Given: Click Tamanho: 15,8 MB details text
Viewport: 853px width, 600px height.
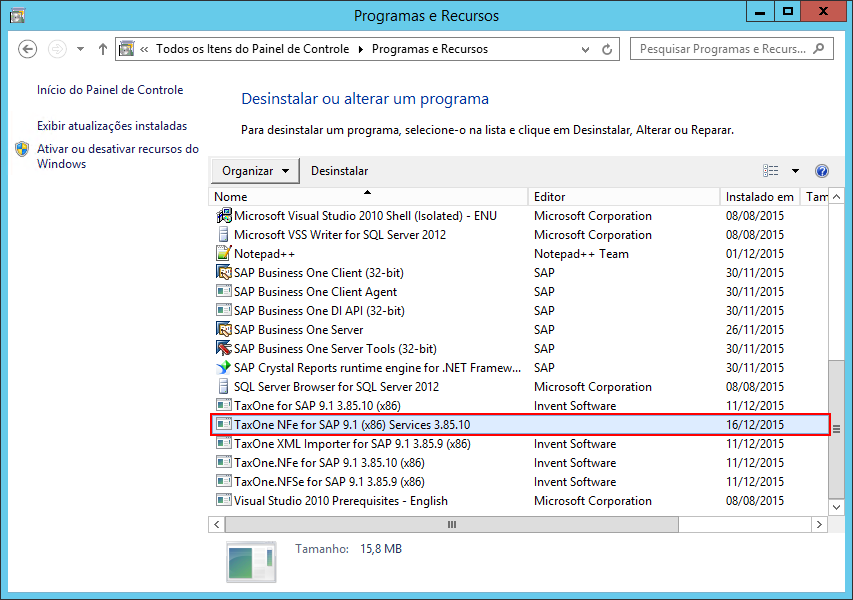Looking at the screenshot, I should point(348,549).
